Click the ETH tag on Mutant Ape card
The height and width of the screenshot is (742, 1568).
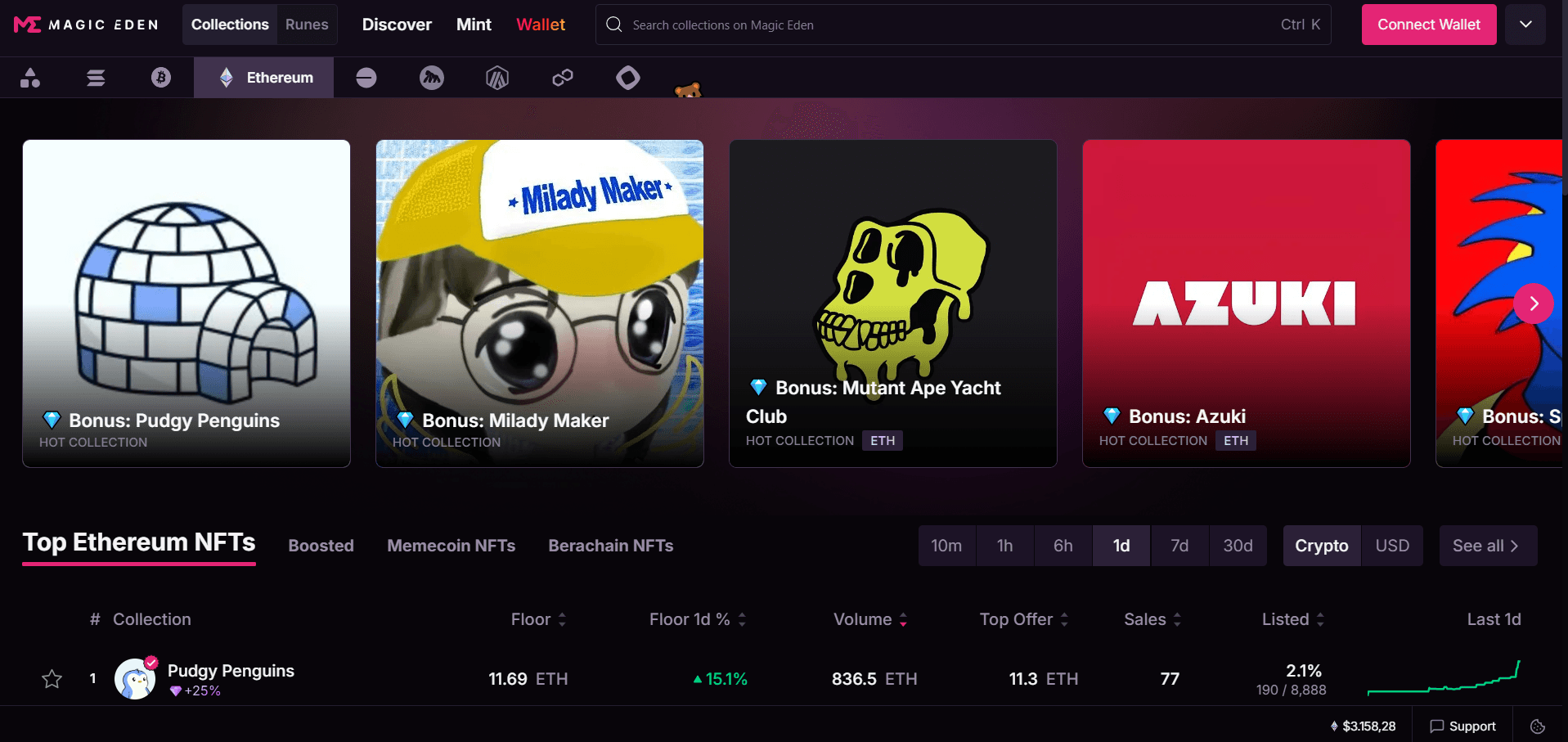pyautogui.click(x=883, y=440)
